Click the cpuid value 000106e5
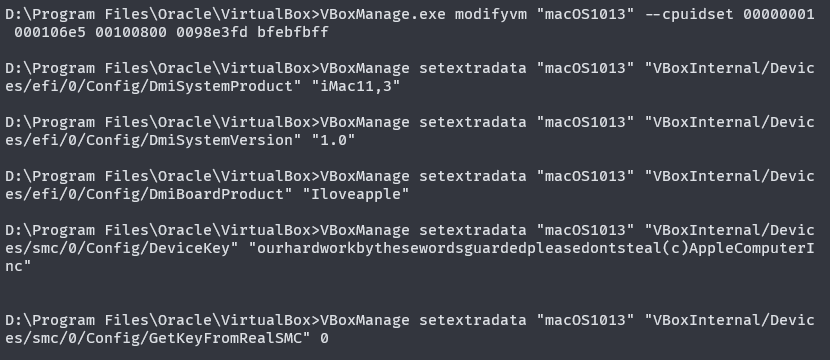Viewport: 830px width, 360px height. (50, 32)
